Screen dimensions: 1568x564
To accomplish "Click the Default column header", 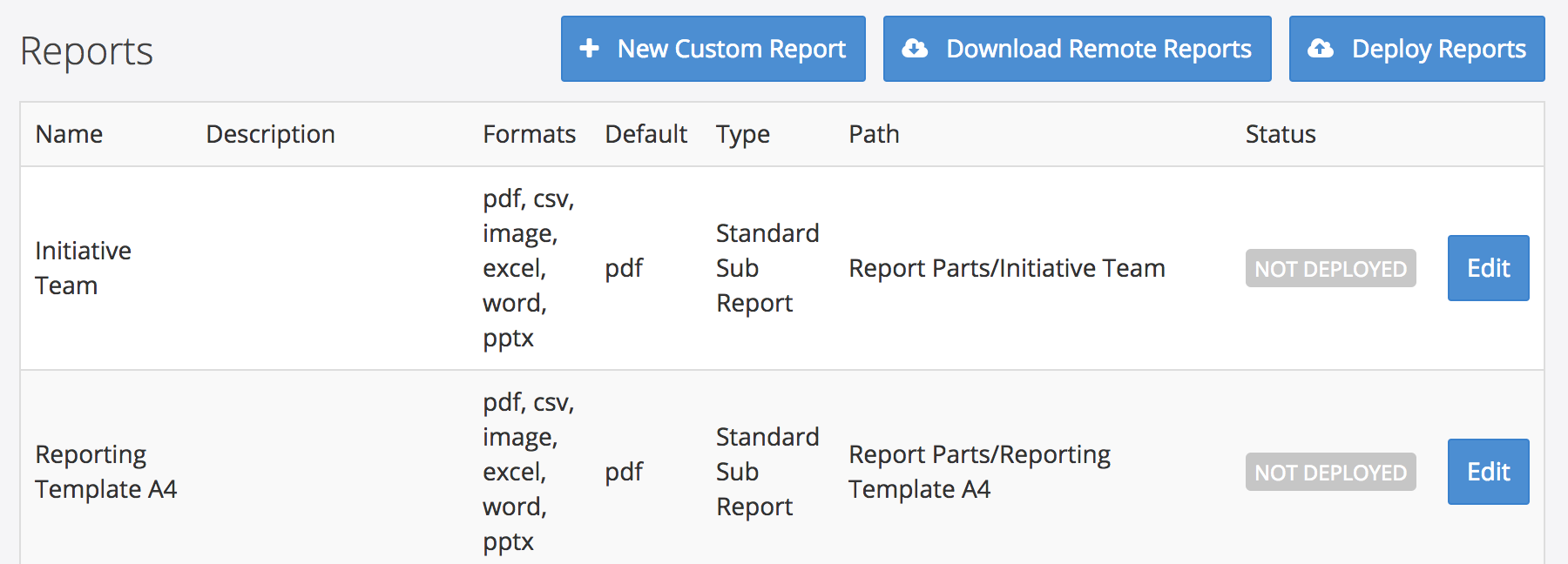I will point(645,134).
